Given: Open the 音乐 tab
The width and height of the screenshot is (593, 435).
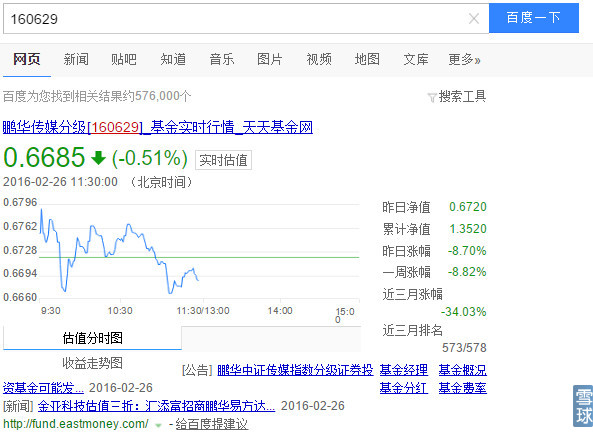Looking at the screenshot, I should [222, 59].
